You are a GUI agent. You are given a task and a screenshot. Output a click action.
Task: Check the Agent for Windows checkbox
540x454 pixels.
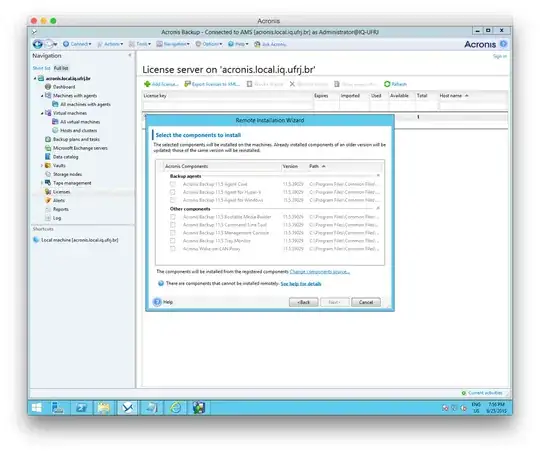click(173, 200)
